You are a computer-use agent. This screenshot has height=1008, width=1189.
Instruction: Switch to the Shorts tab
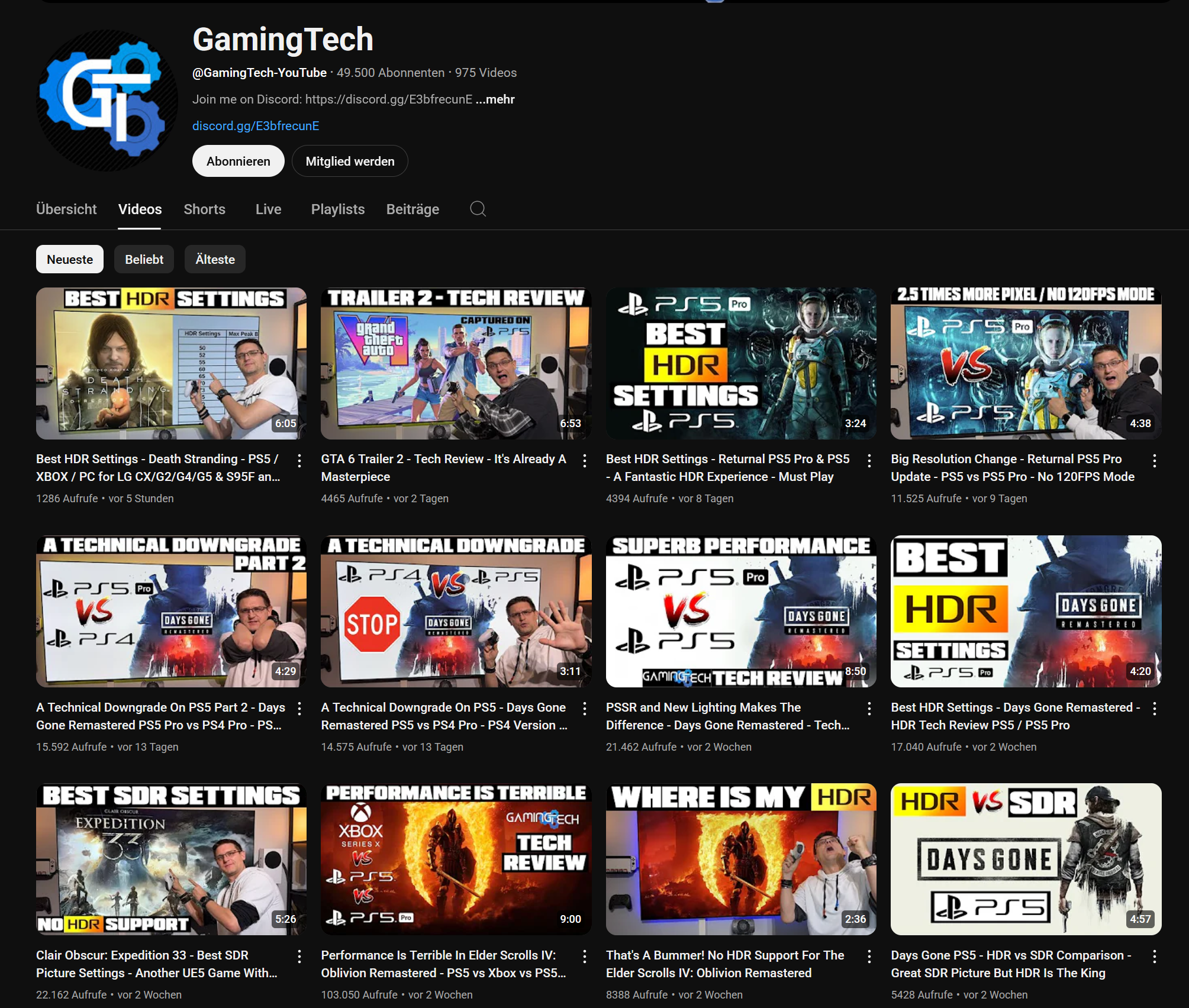point(204,209)
